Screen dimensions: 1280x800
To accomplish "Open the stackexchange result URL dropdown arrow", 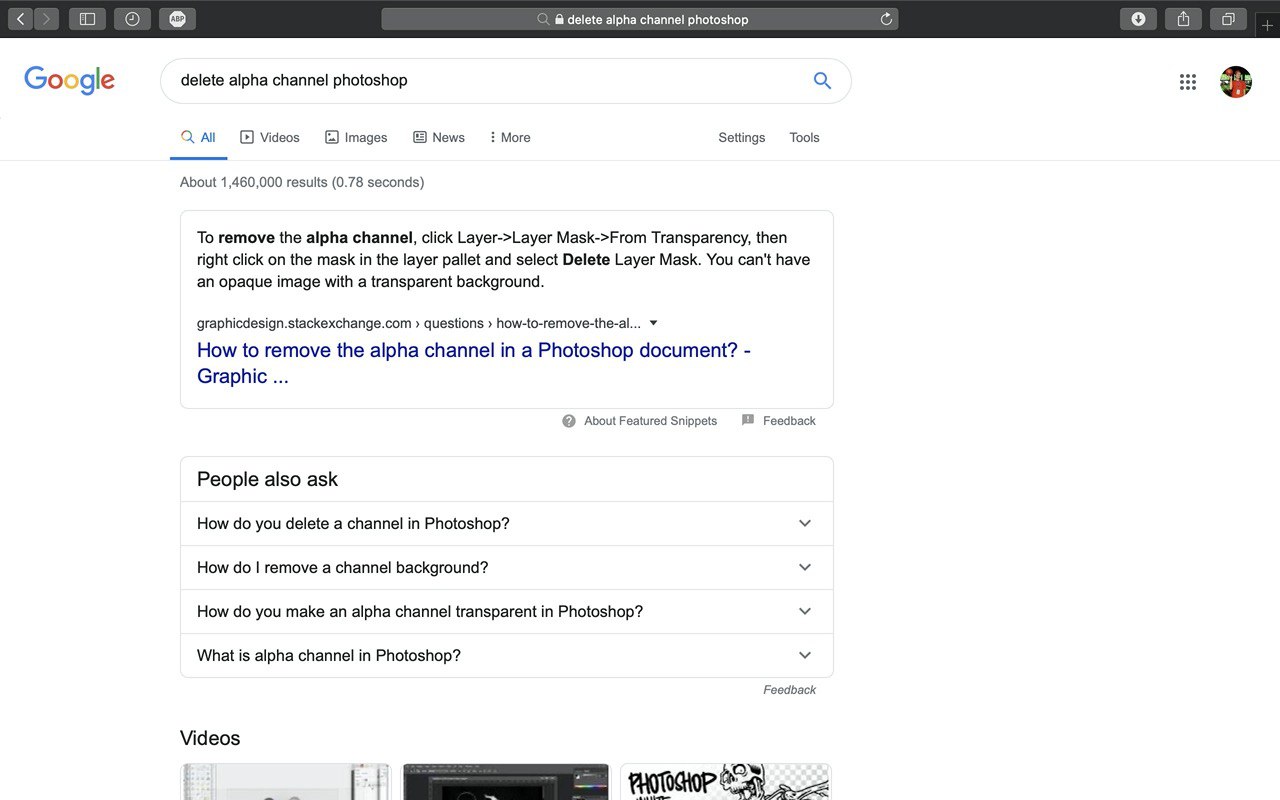I will pyautogui.click(x=653, y=323).
